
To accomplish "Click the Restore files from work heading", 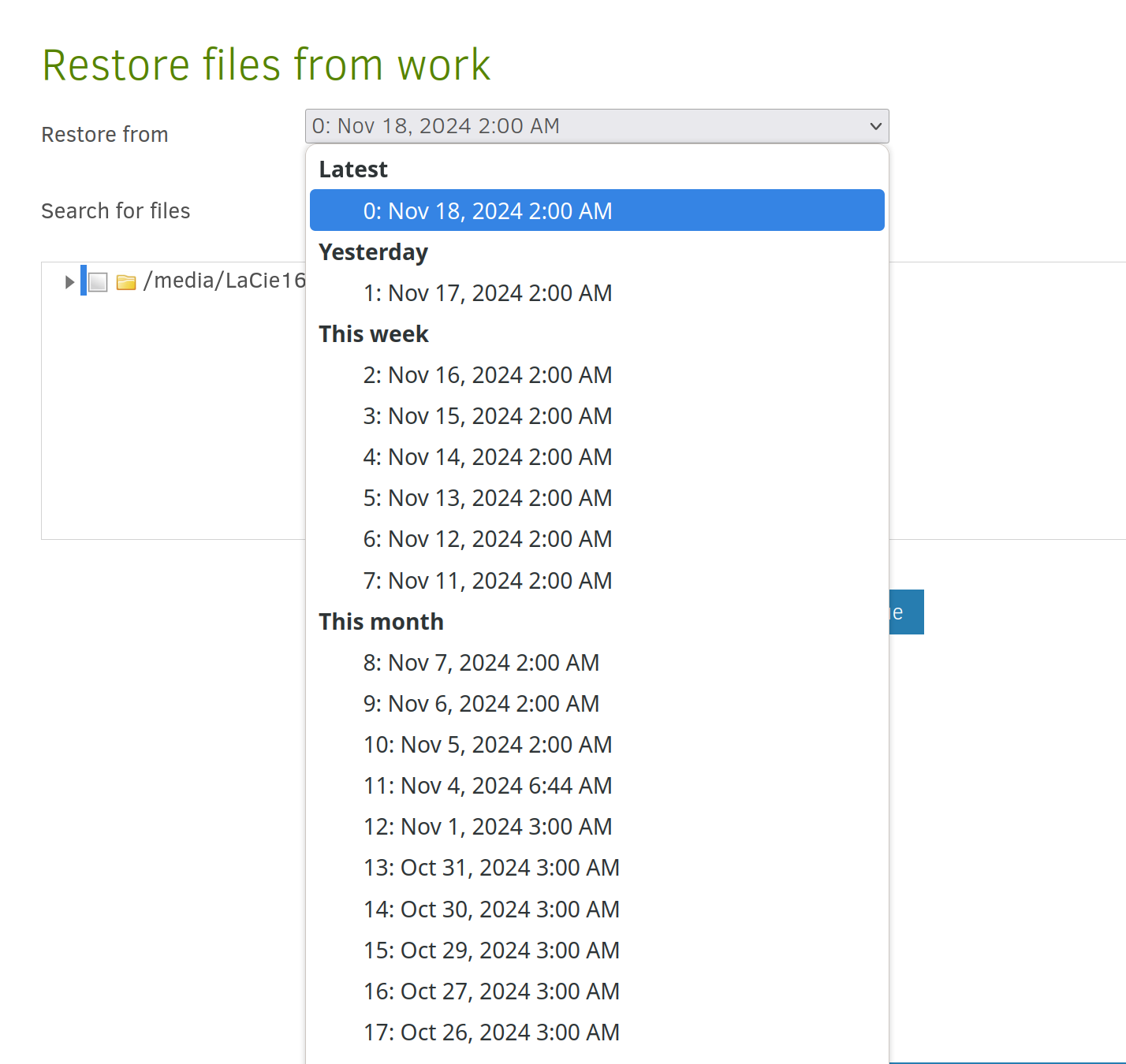I will pyautogui.click(x=267, y=64).
